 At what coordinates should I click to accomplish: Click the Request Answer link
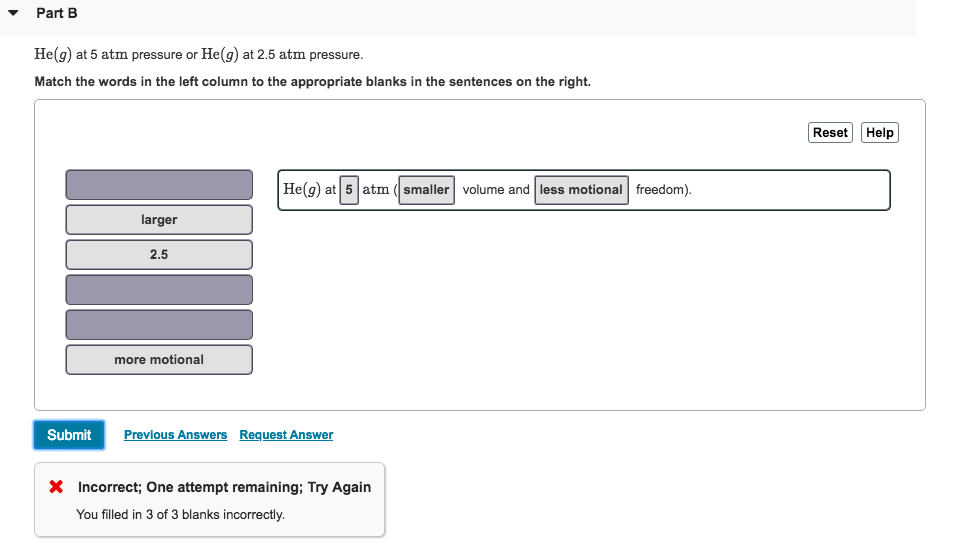click(x=286, y=435)
